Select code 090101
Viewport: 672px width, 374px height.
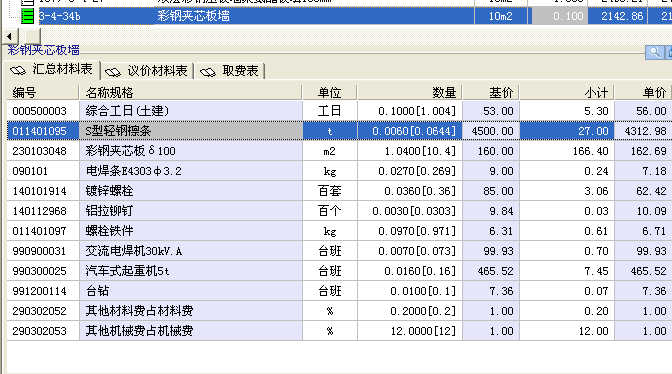(43, 171)
